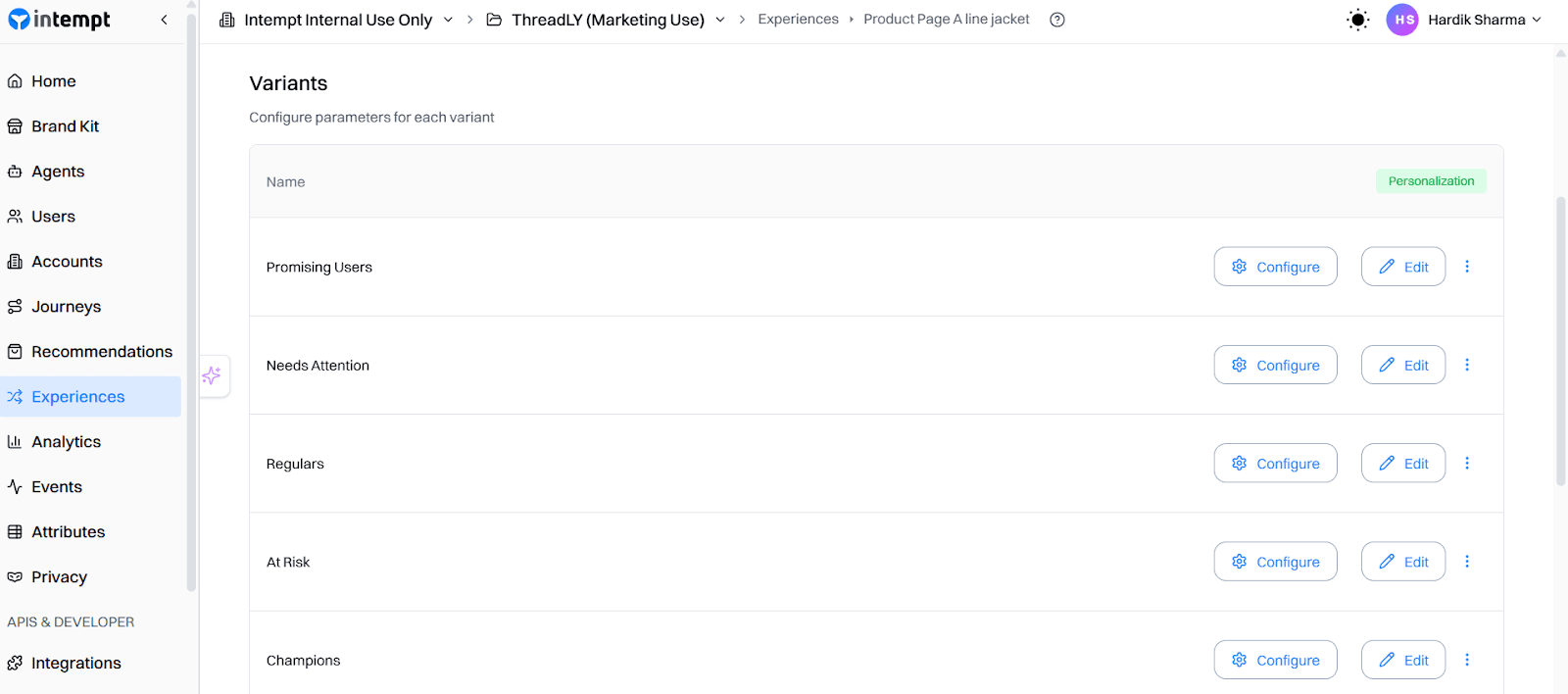
Task: Click the At Risk variant name
Action: tap(288, 562)
